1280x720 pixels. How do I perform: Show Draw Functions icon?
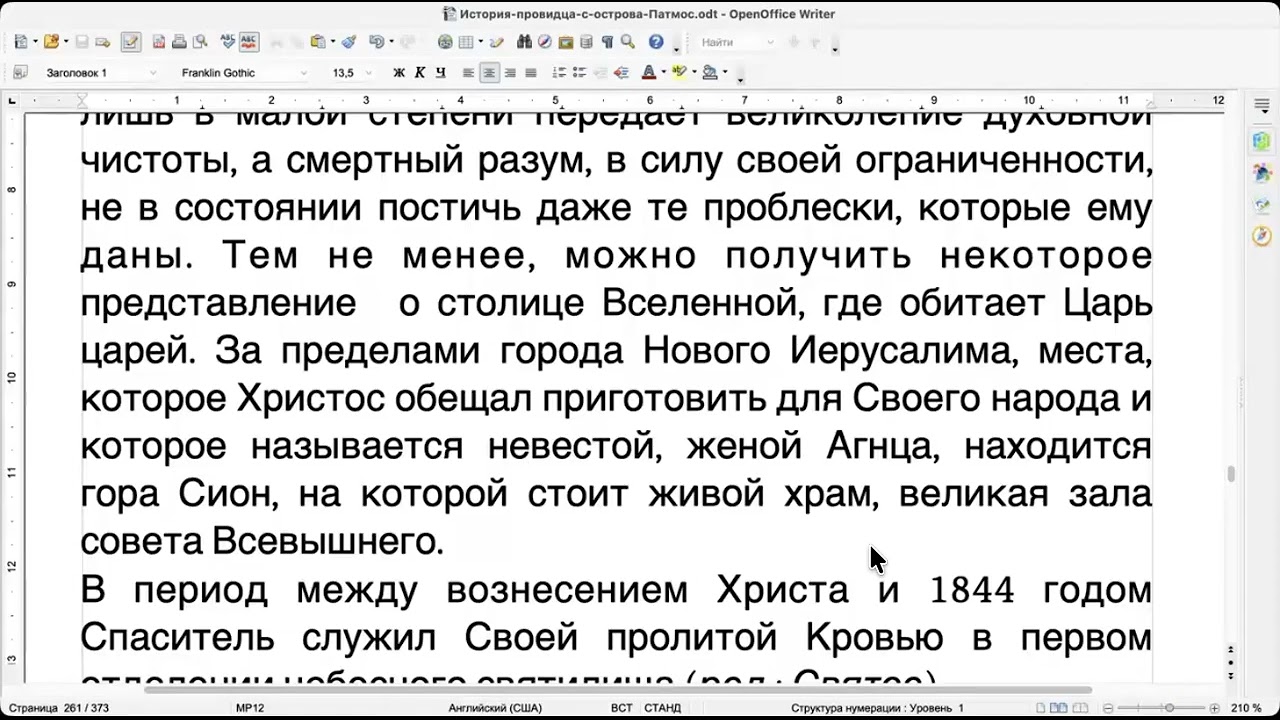[497, 42]
